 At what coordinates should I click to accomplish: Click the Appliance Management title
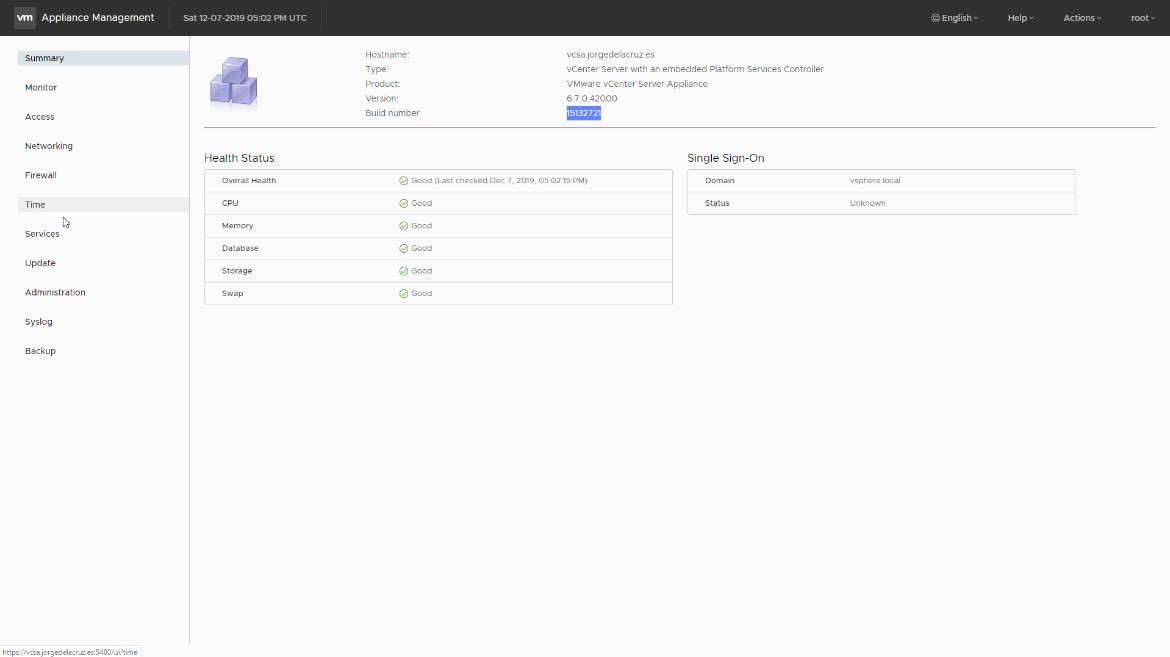tap(98, 18)
